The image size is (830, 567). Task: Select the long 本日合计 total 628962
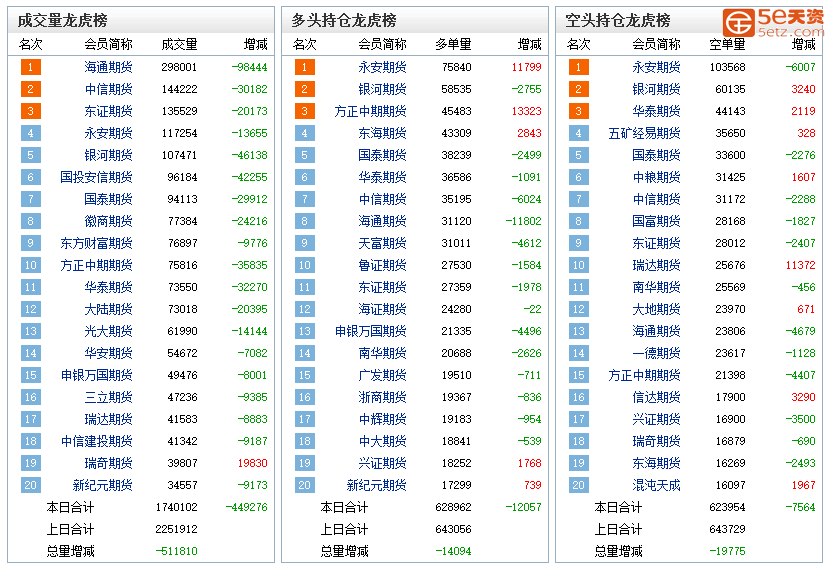point(453,507)
